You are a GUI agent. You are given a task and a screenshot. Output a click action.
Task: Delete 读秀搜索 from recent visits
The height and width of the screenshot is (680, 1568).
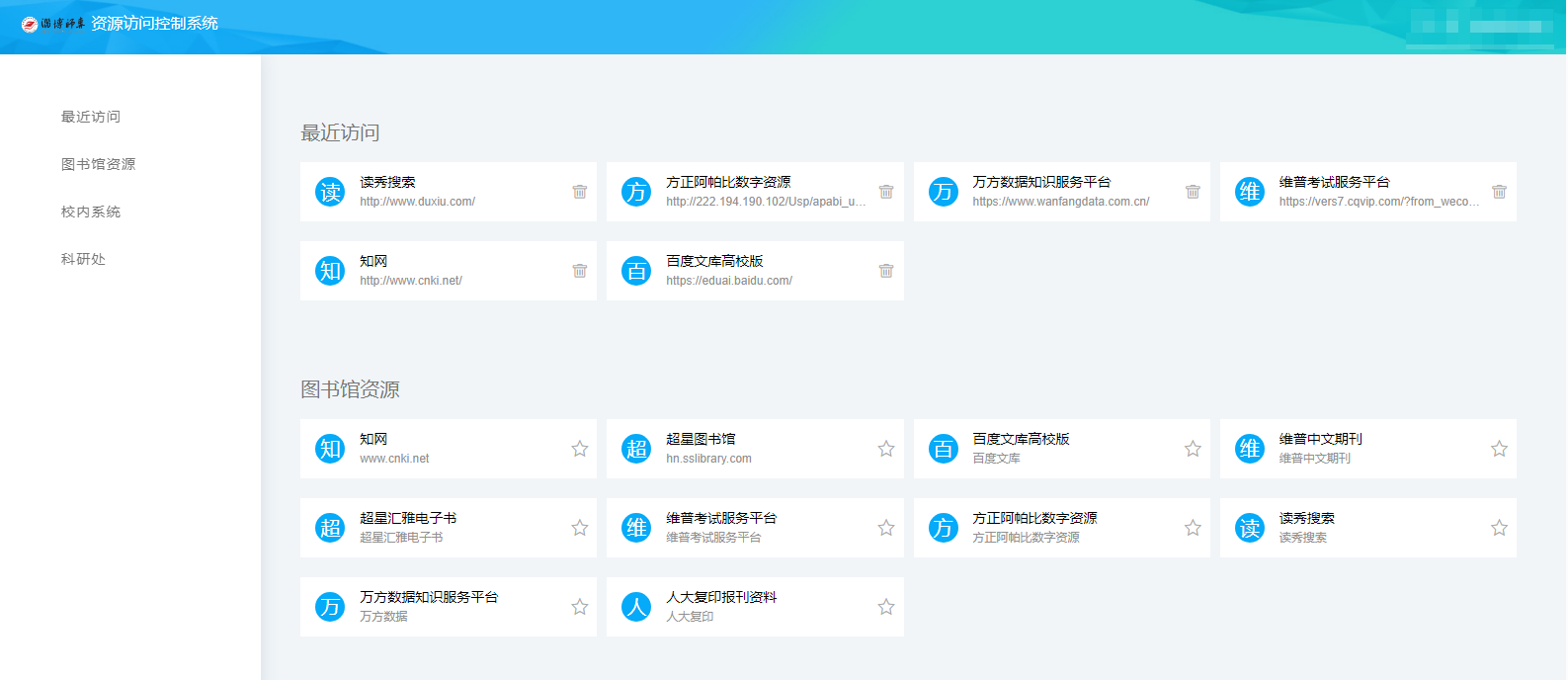579,192
